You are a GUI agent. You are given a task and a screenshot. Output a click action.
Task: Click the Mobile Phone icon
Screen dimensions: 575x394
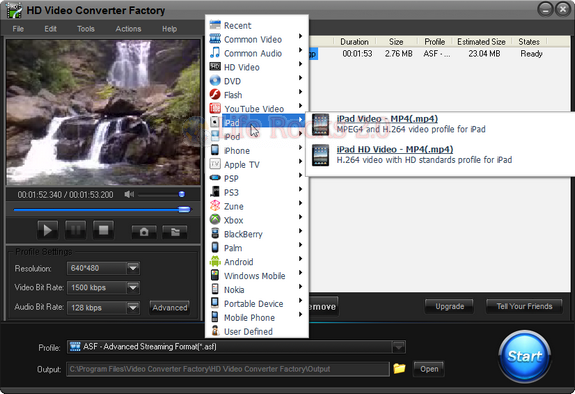(215, 317)
